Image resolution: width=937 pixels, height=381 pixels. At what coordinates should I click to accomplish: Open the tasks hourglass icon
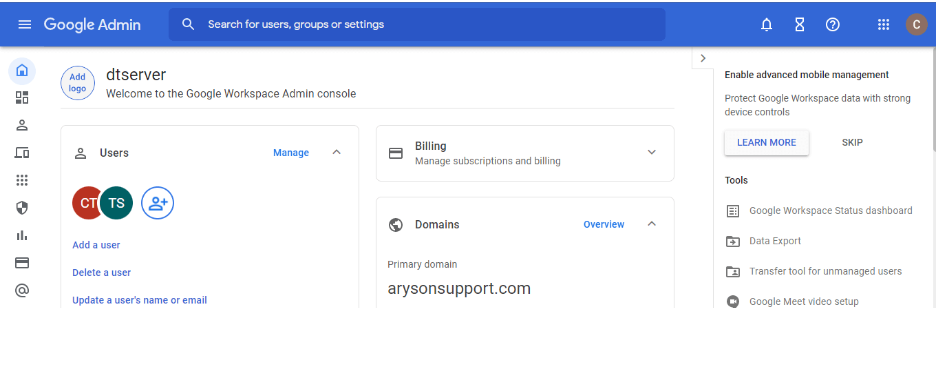coord(800,24)
